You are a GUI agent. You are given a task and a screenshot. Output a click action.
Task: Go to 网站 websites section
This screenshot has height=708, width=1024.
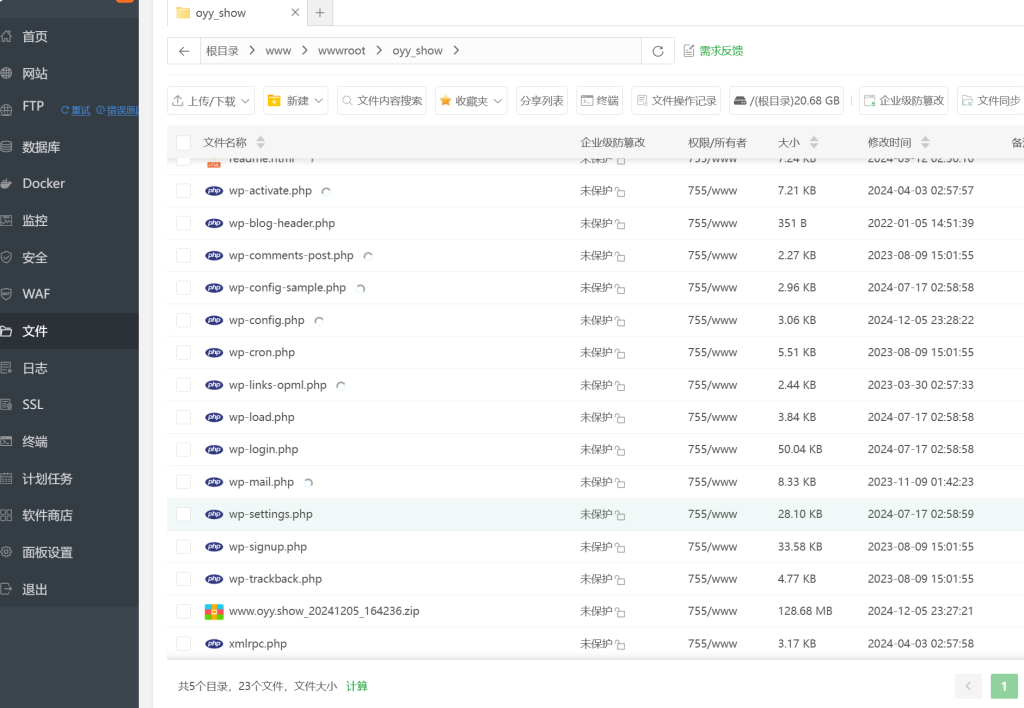35,73
